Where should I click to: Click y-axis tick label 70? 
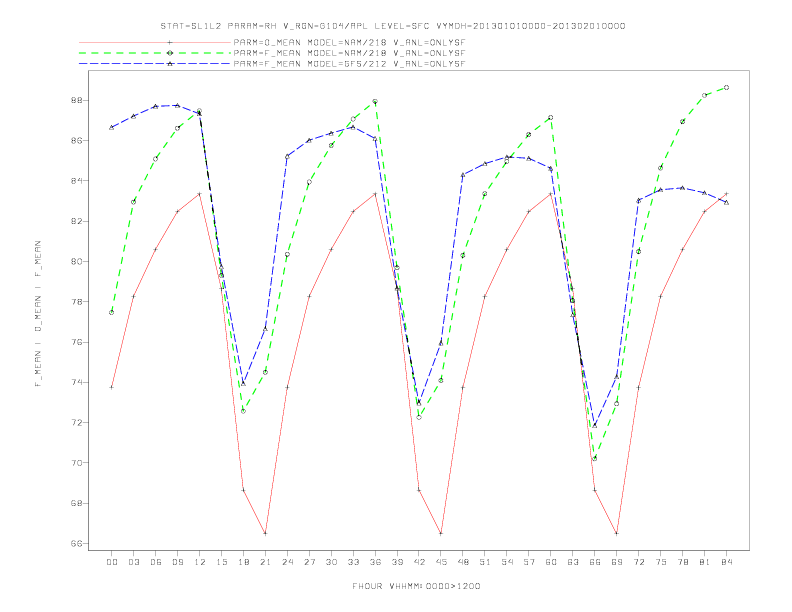77,463
